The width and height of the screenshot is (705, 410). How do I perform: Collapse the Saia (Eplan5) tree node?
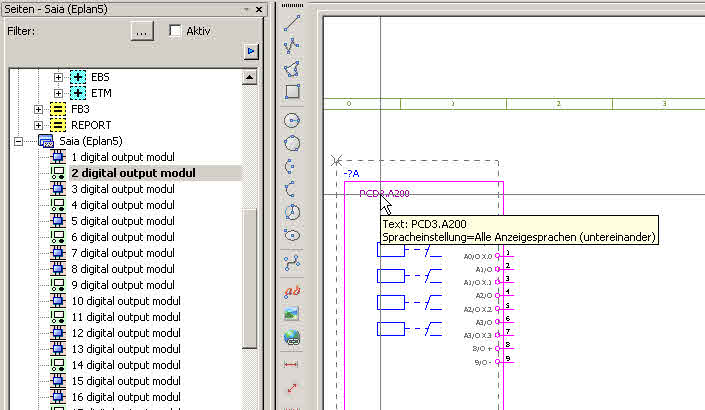point(18,142)
